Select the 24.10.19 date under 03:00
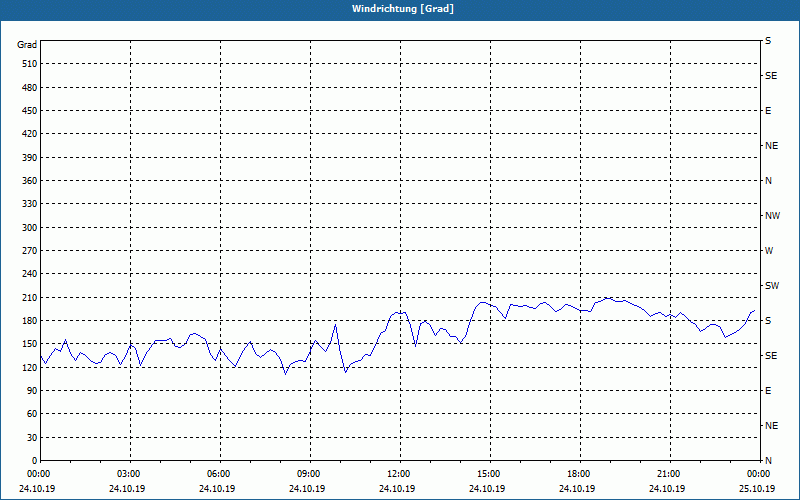 point(127,488)
